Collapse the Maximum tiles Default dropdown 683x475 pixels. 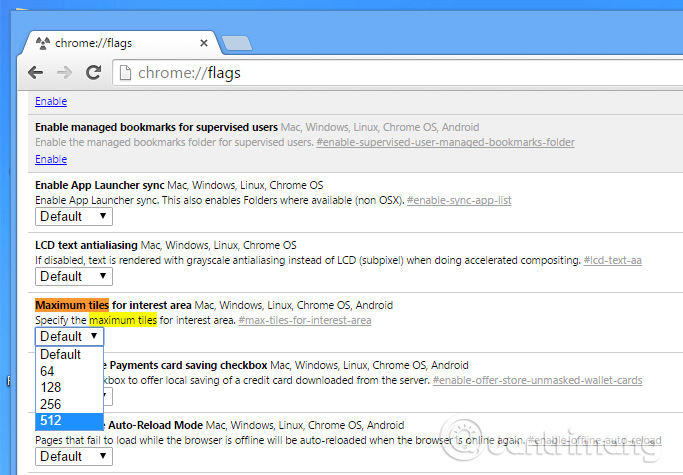point(69,336)
